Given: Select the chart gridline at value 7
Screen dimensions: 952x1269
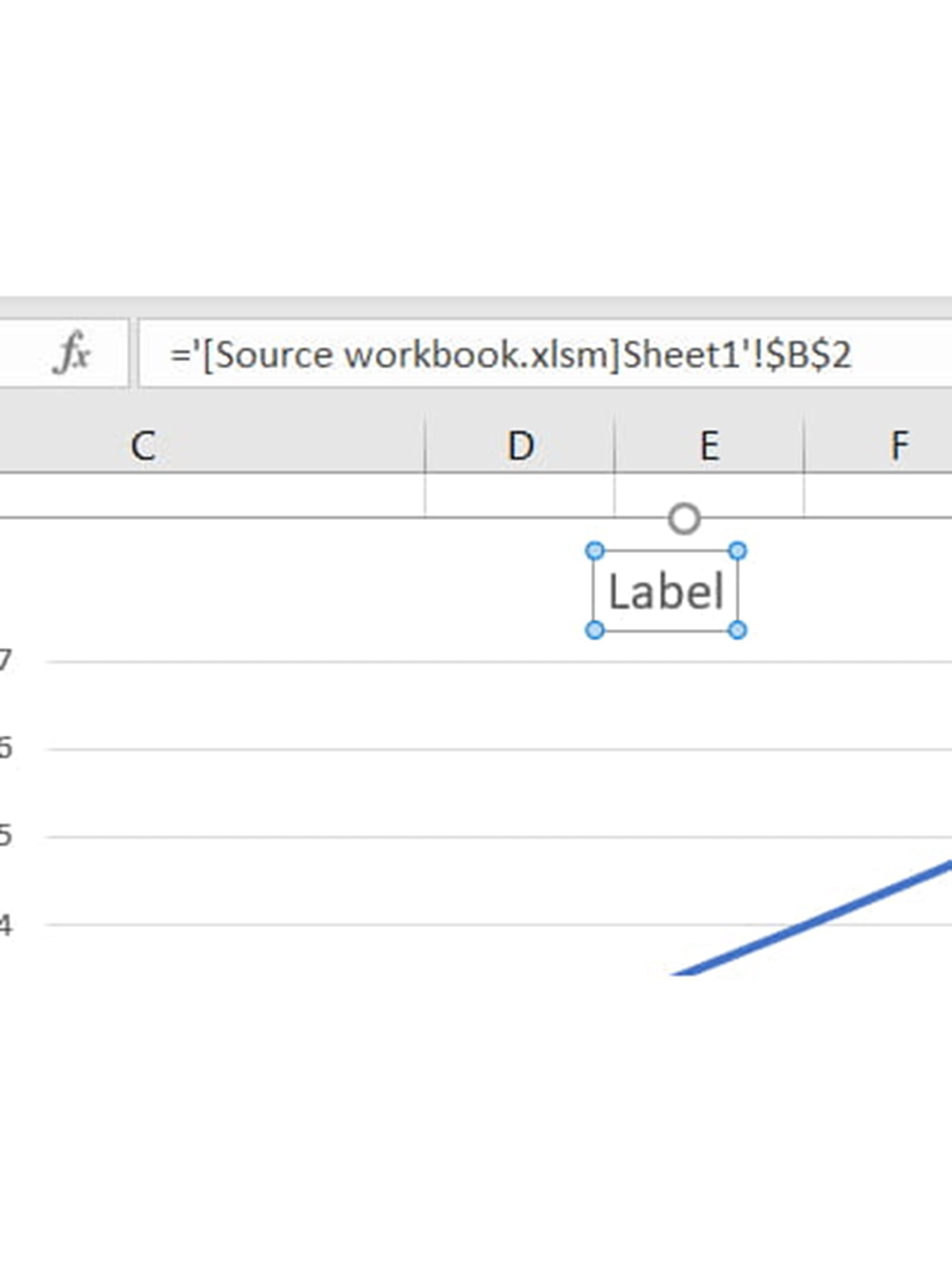Looking at the screenshot, I should coord(357,662).
